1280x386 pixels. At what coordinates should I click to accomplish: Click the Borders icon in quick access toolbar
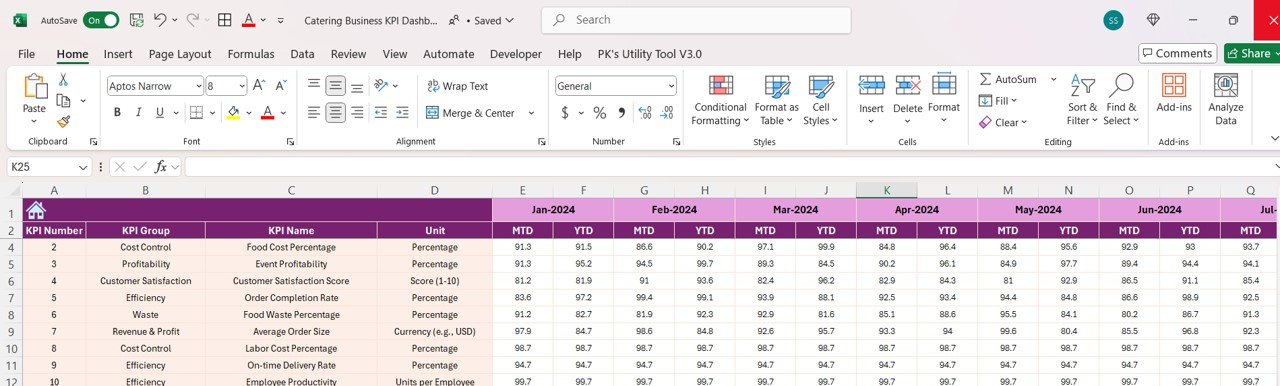225,20
